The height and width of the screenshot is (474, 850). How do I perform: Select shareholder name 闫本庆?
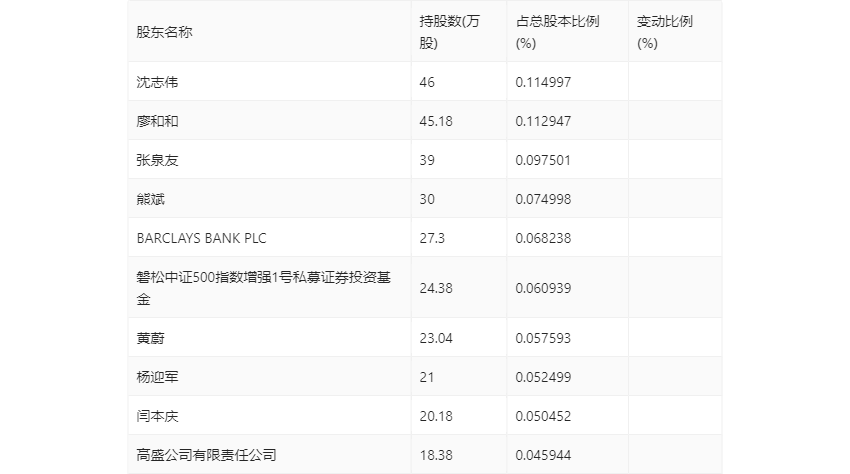tap(157, 416)
